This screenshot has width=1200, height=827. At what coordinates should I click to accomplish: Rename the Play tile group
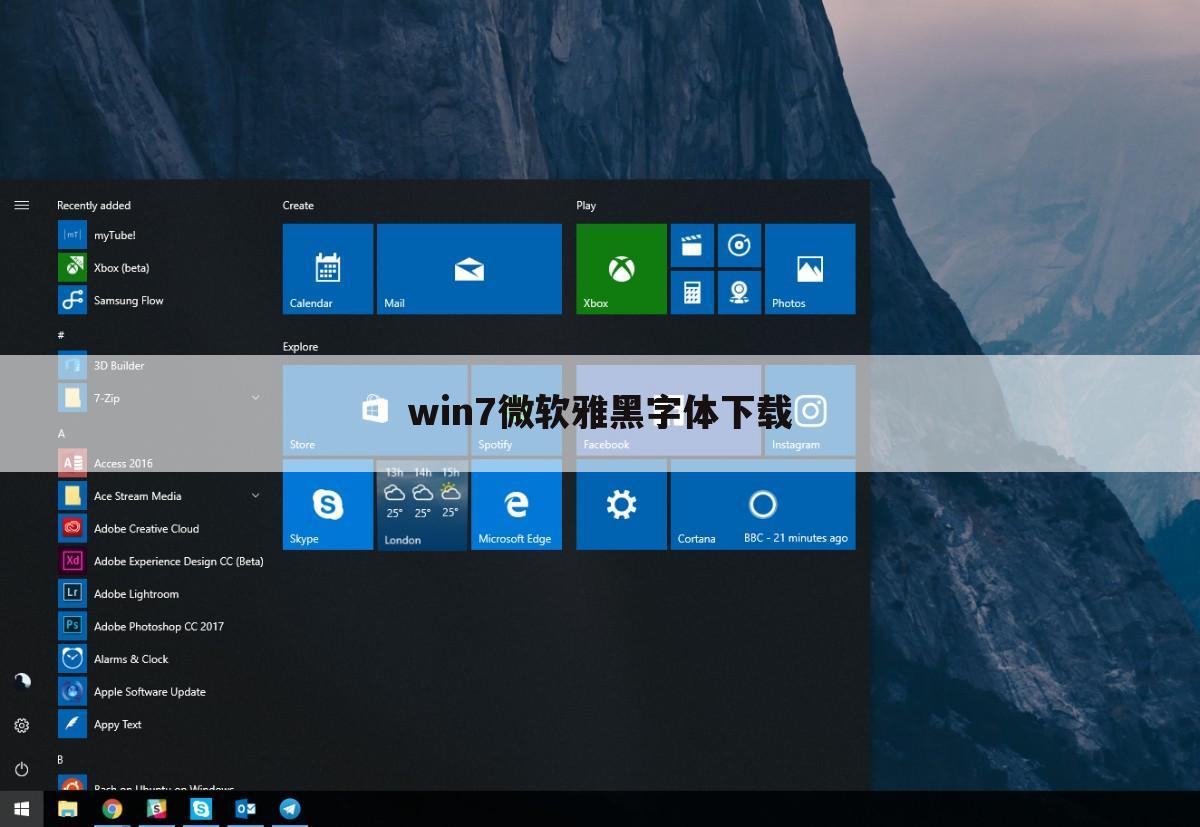tap(586, 205)
